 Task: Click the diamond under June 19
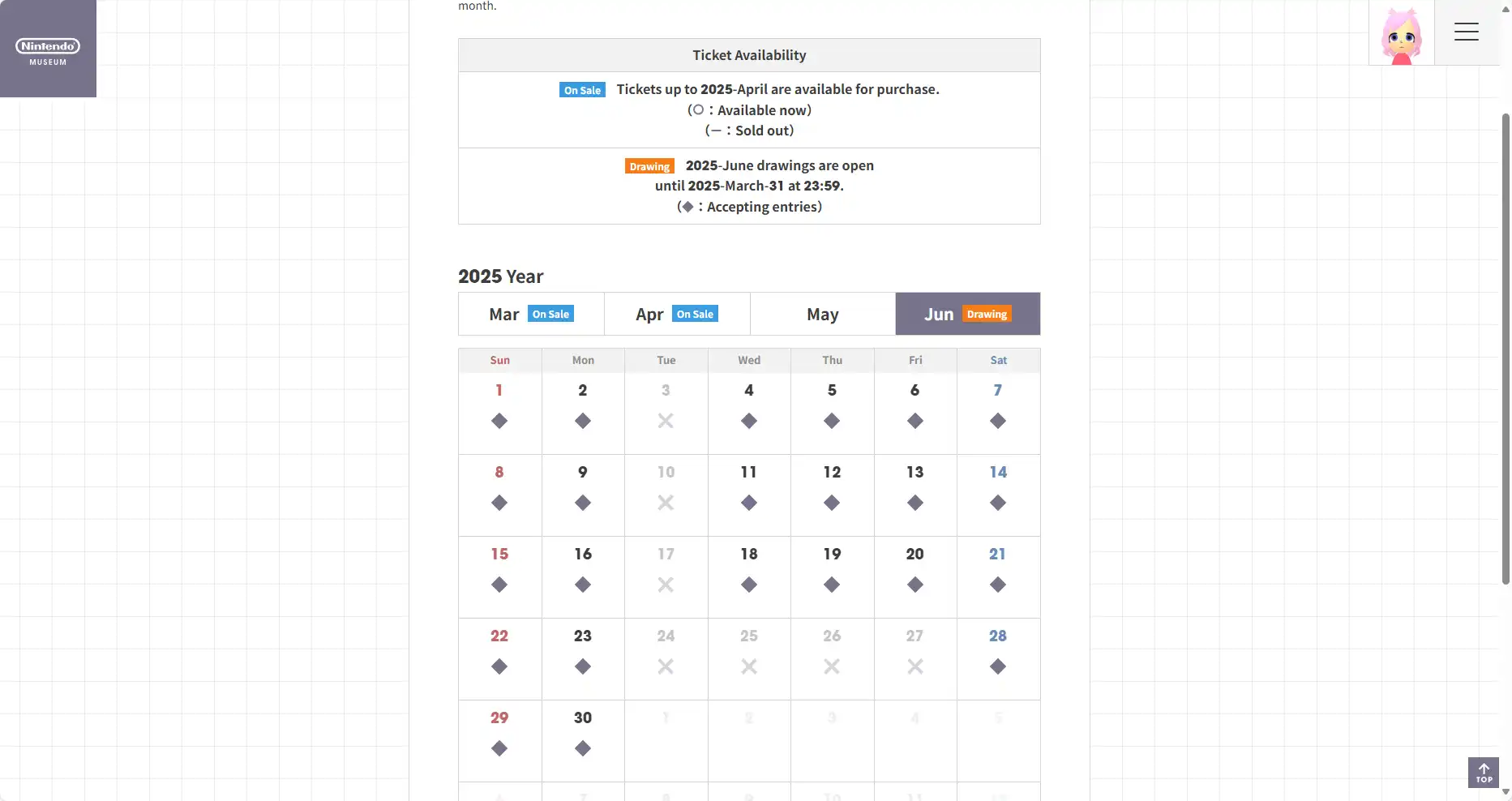click(x=832, y=585)
